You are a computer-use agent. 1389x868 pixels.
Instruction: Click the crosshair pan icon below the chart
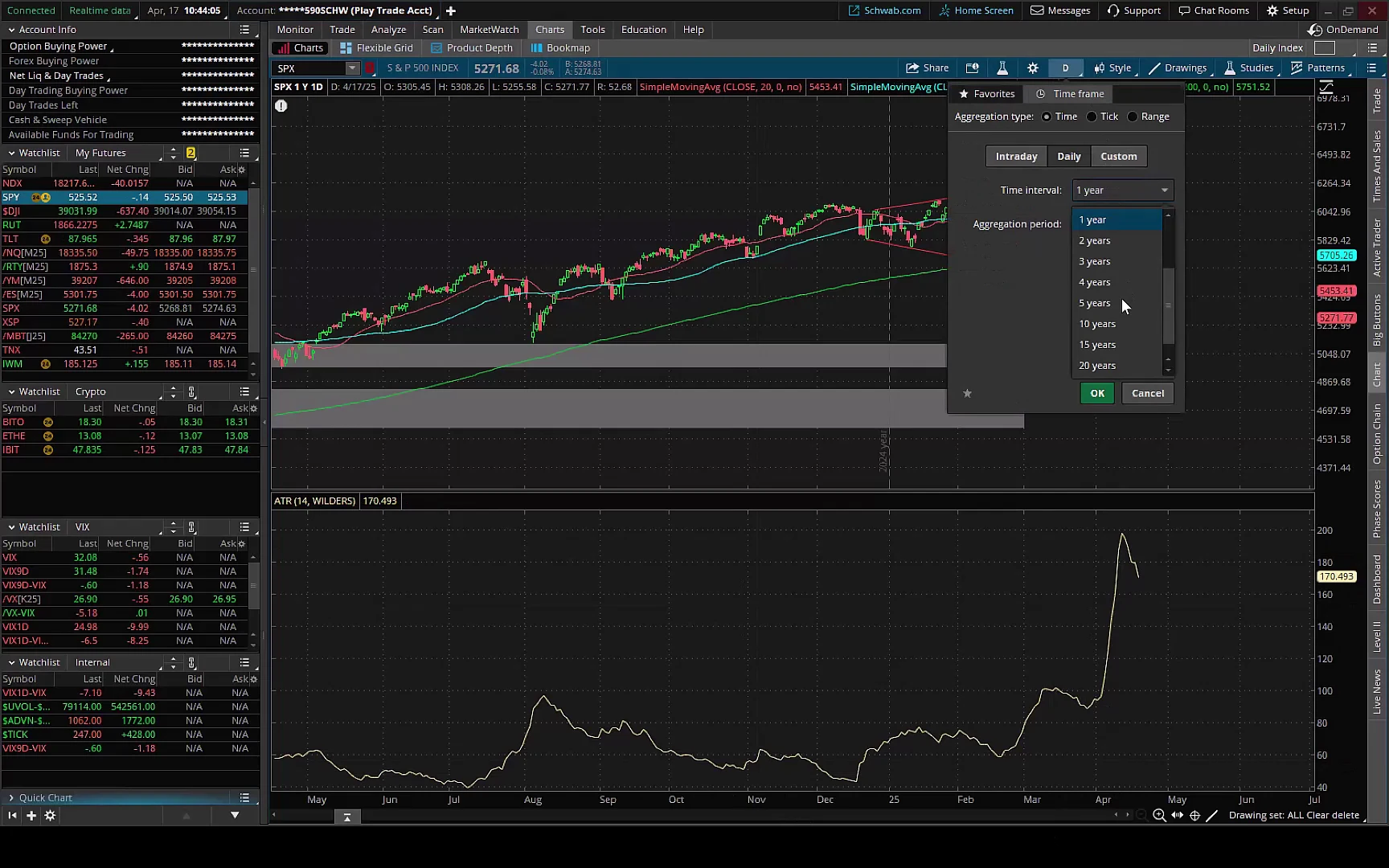tap(1195, 815)
